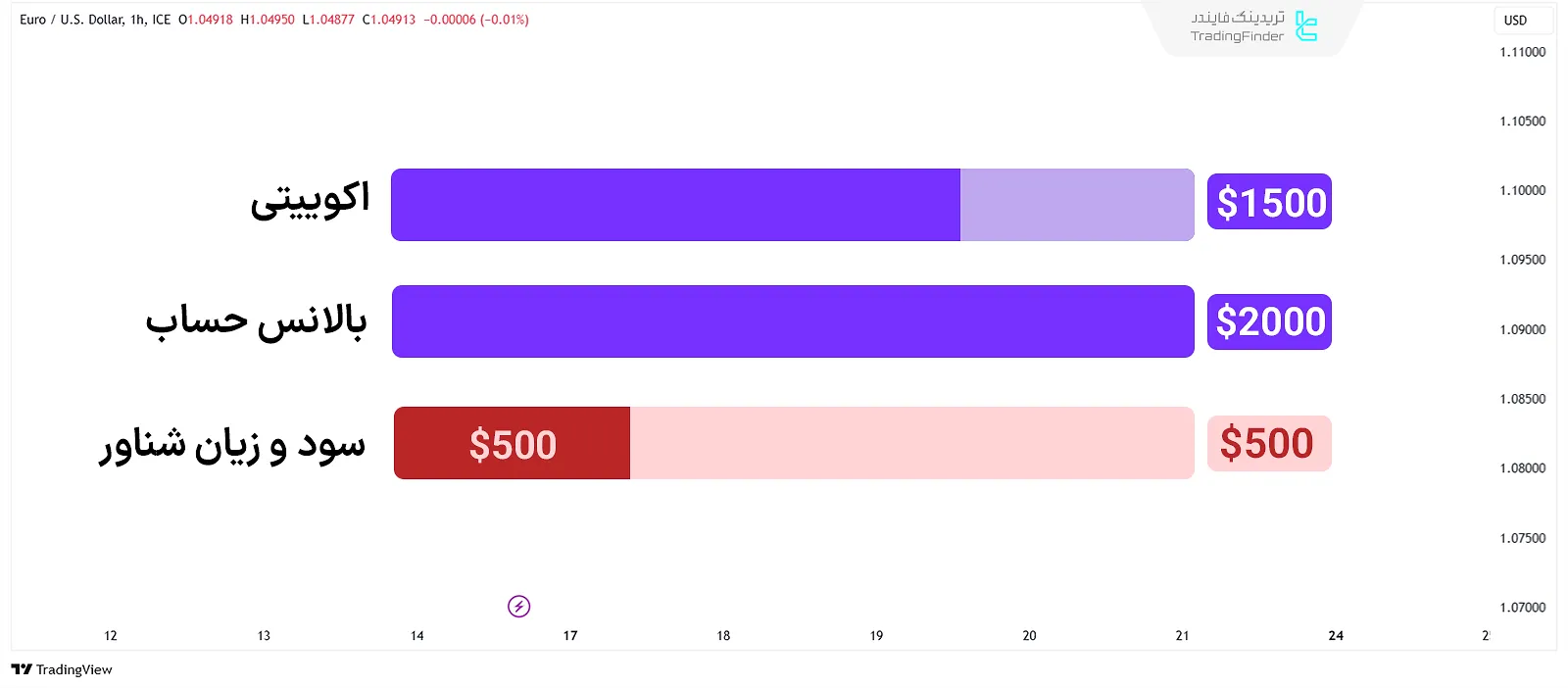Click the lightning bolt event icon
This screenshot has height=688, width=1568.
(x=518, y=607)
